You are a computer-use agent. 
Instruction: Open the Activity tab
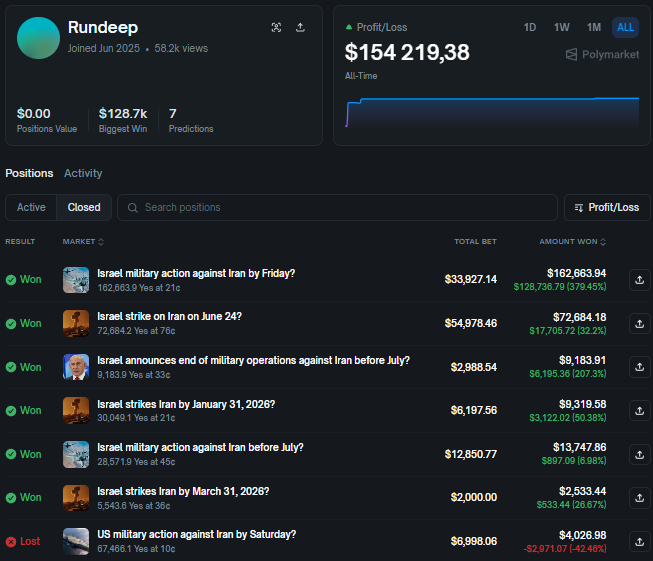[83, 173]
